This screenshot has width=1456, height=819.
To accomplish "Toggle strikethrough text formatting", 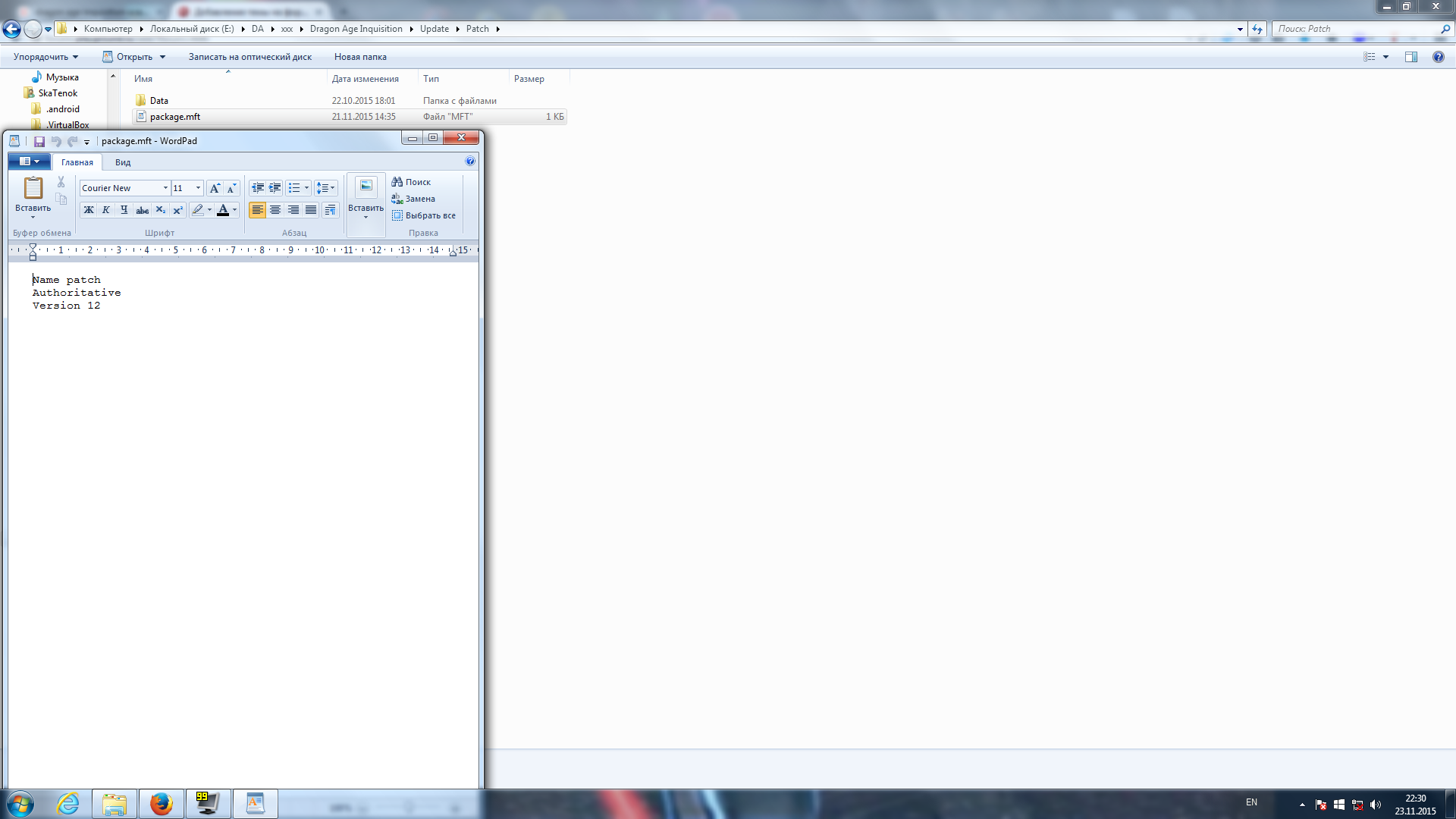I will (142, 210).
